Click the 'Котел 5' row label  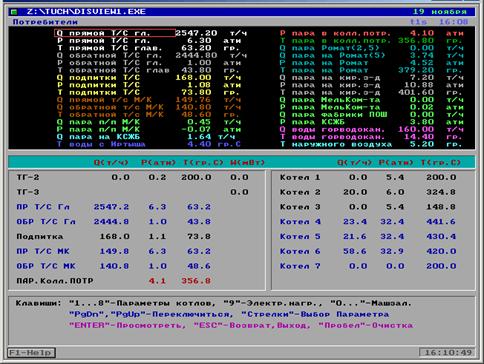(300, 237)
